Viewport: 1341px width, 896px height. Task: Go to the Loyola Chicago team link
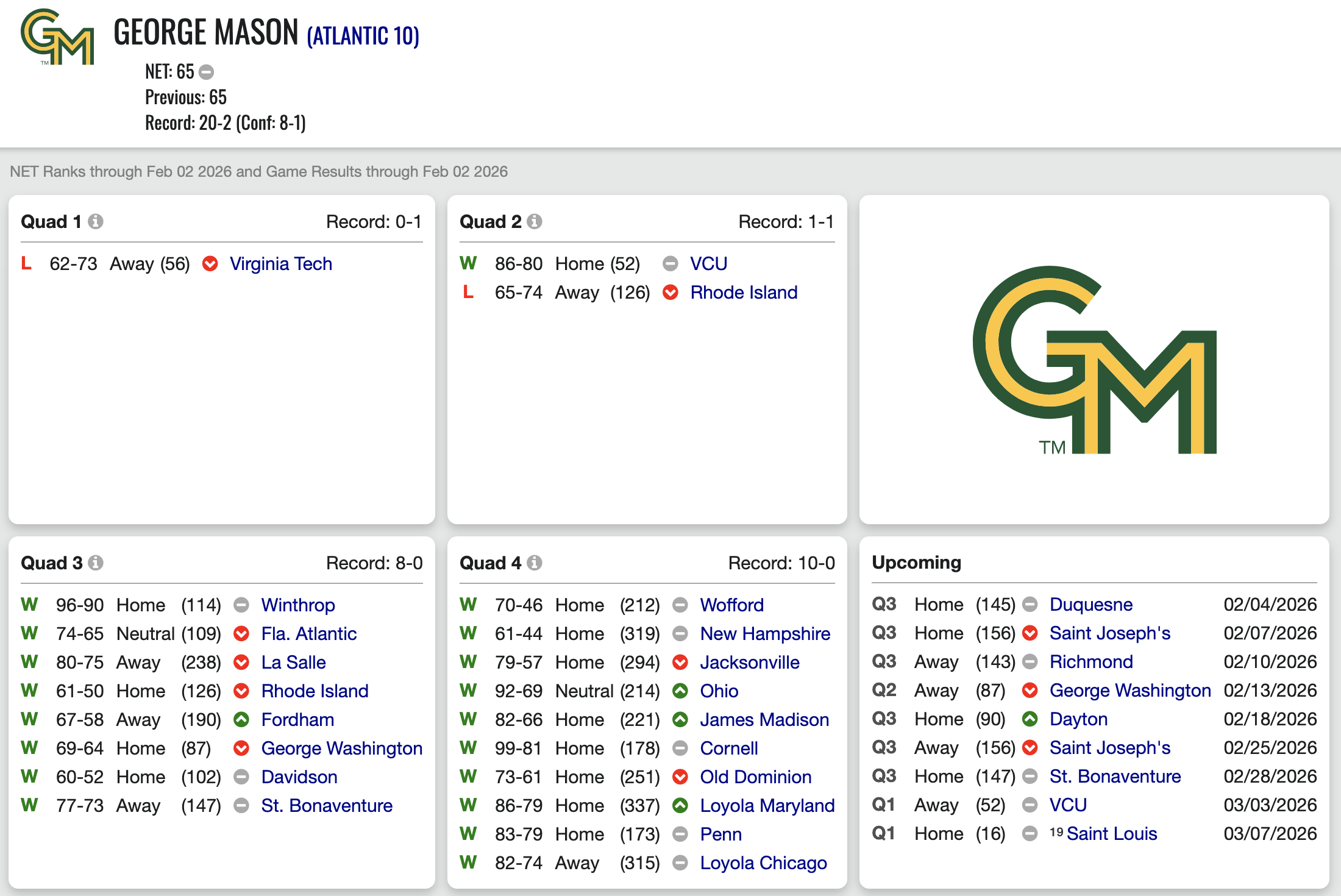click(763, 863)
